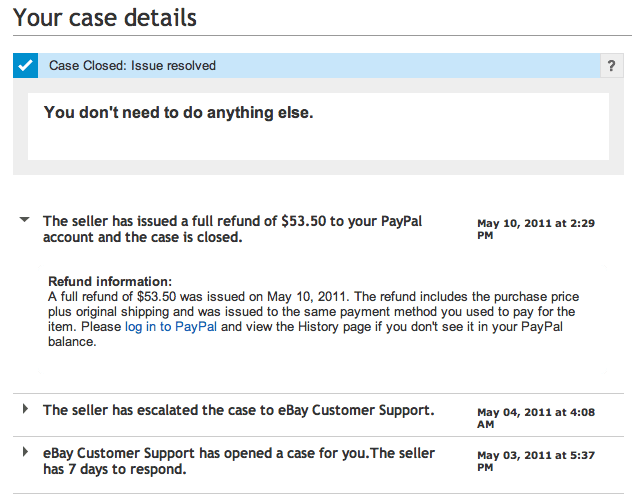Click "The seller has escalated the case" title
The image size is (632, 502).
click(238, 410)
